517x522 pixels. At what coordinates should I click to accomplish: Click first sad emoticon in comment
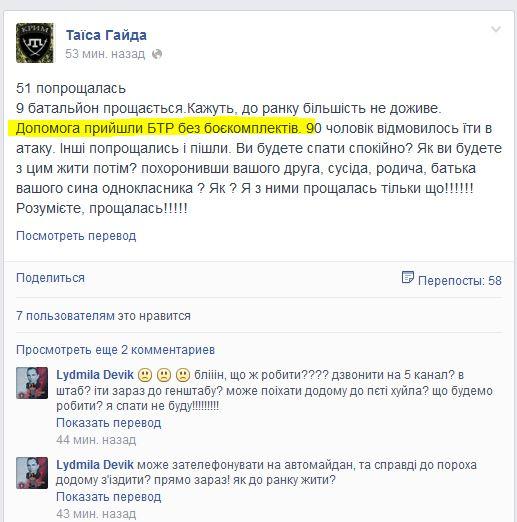tap(145, 375)
